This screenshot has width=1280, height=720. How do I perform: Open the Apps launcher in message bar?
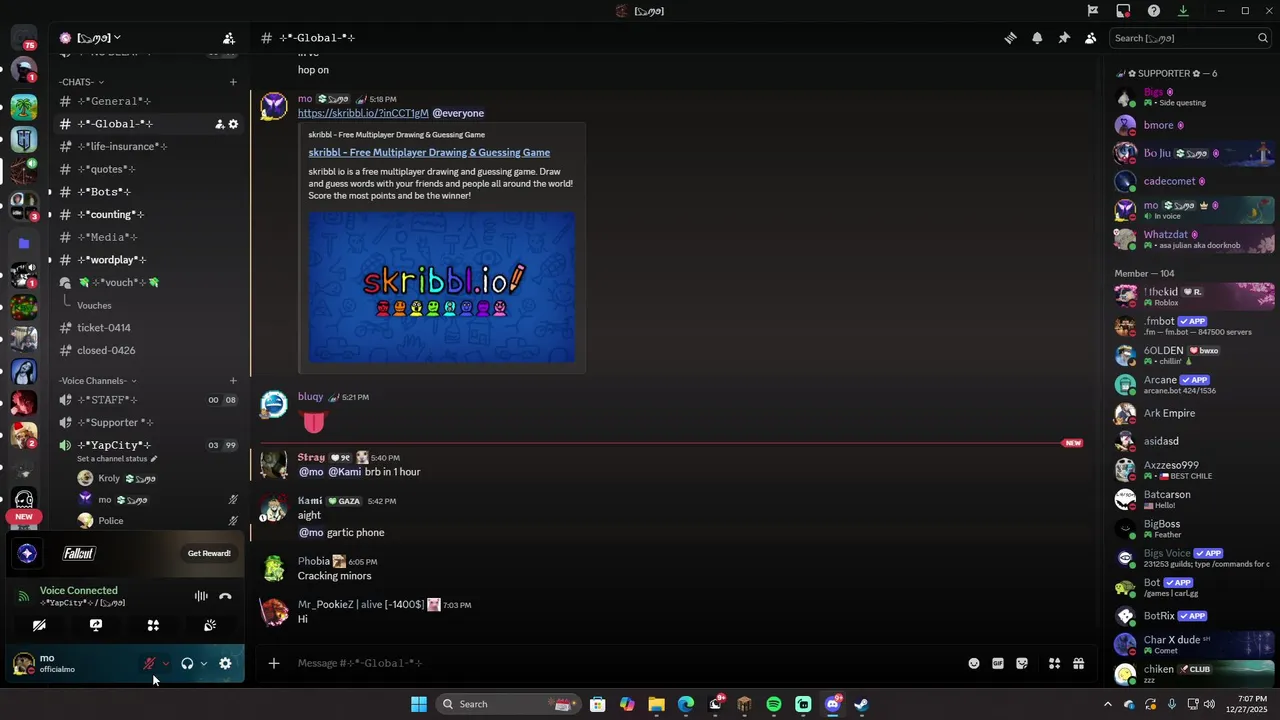pyautogui.click(x=1054, y=663)
